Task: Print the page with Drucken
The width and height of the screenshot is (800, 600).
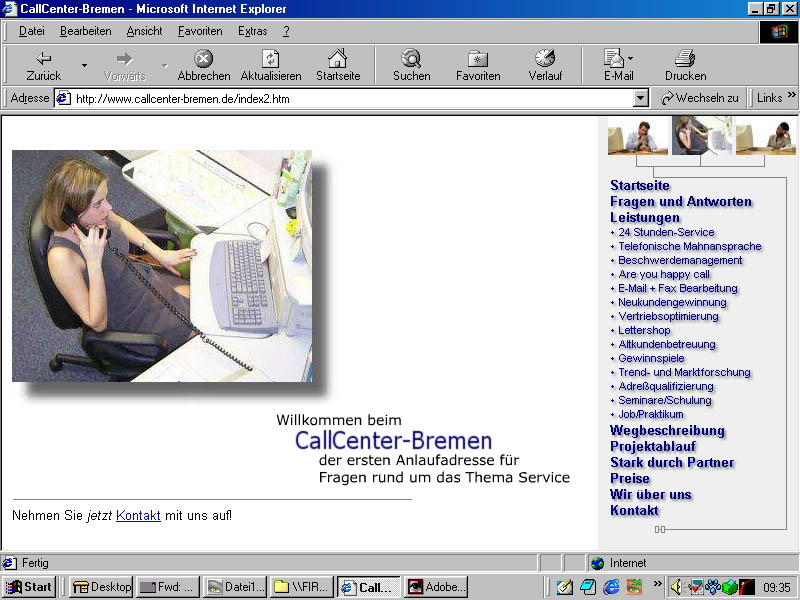Action: tap(685, 65)
